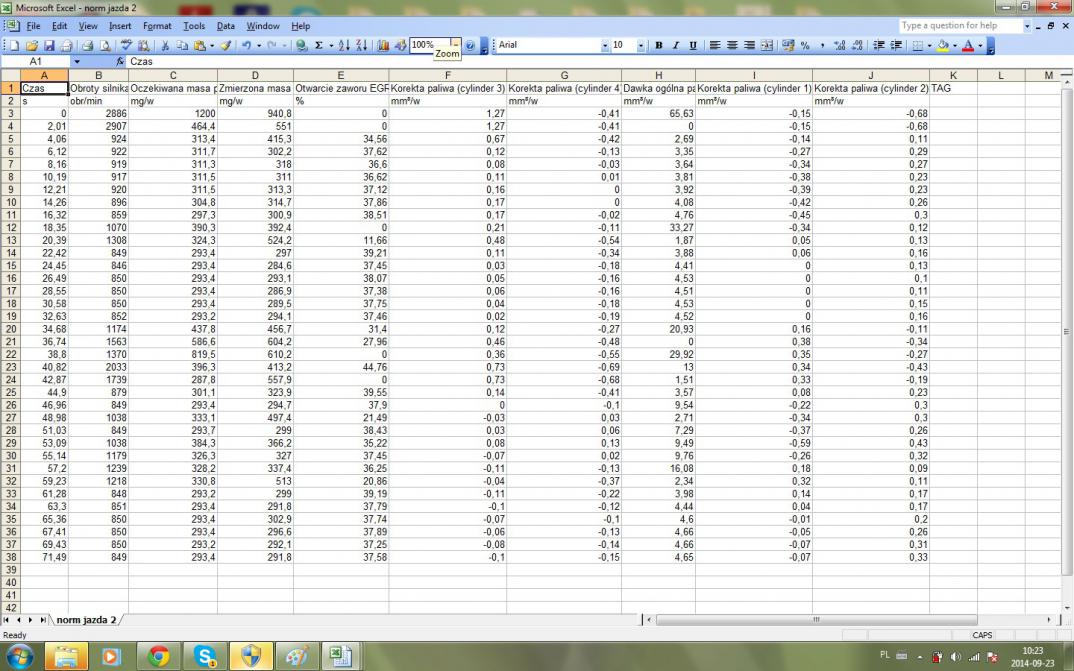Screen dimensions: 1074x671
Task: Launch the Chart Wizard icon
Action: pos(385,46)
